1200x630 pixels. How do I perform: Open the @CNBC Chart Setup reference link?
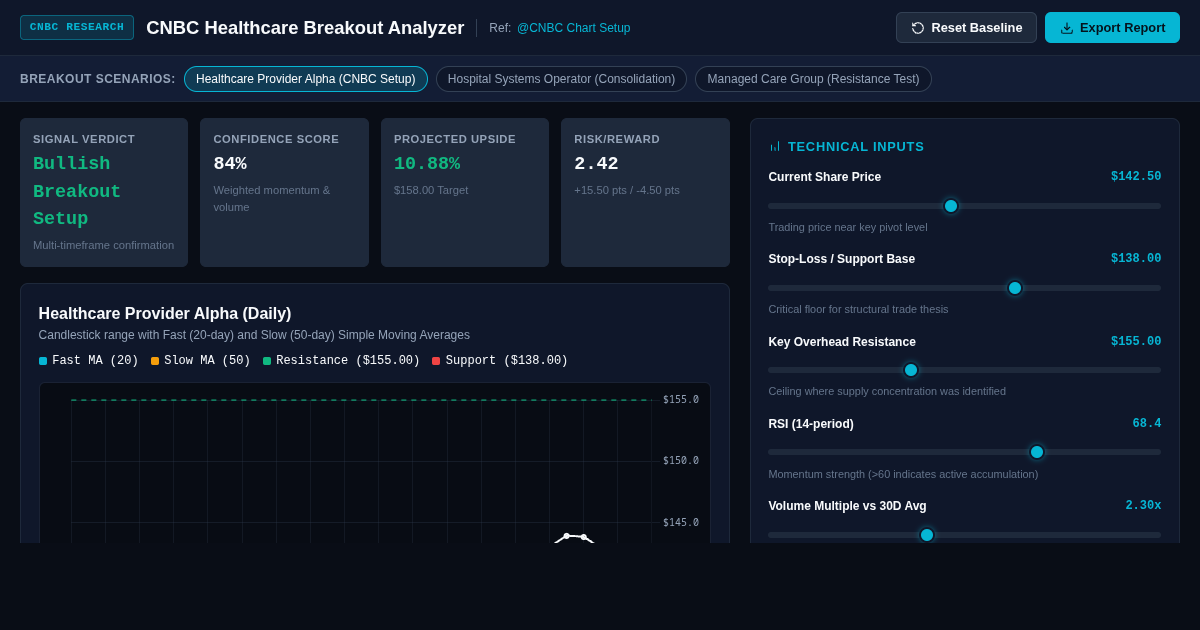573,28
